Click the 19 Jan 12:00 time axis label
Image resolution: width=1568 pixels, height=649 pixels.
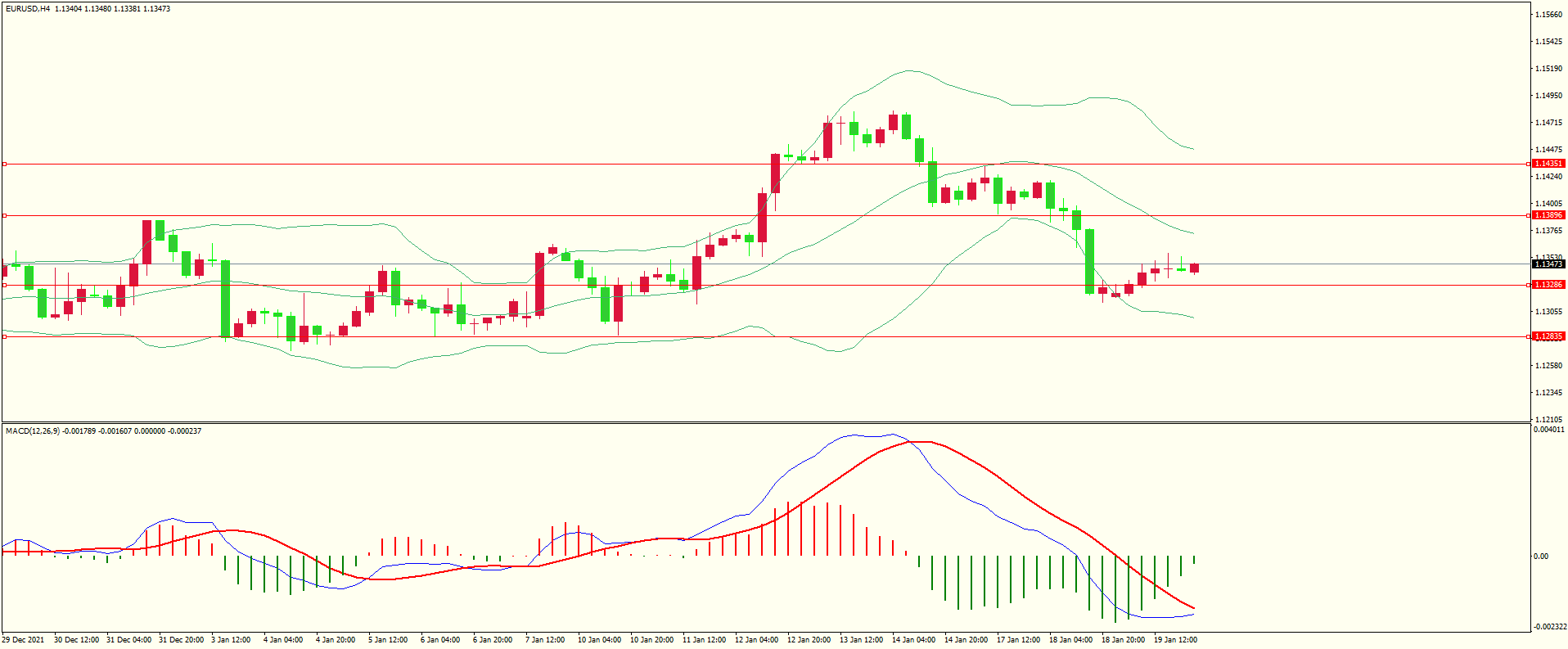click(1175, 640)
